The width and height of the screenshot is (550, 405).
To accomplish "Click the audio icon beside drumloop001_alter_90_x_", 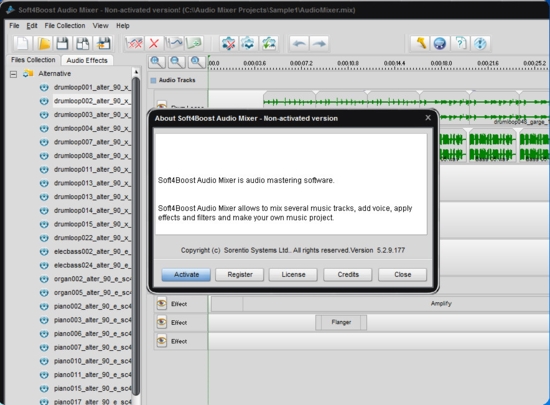I will pos(44,87).
